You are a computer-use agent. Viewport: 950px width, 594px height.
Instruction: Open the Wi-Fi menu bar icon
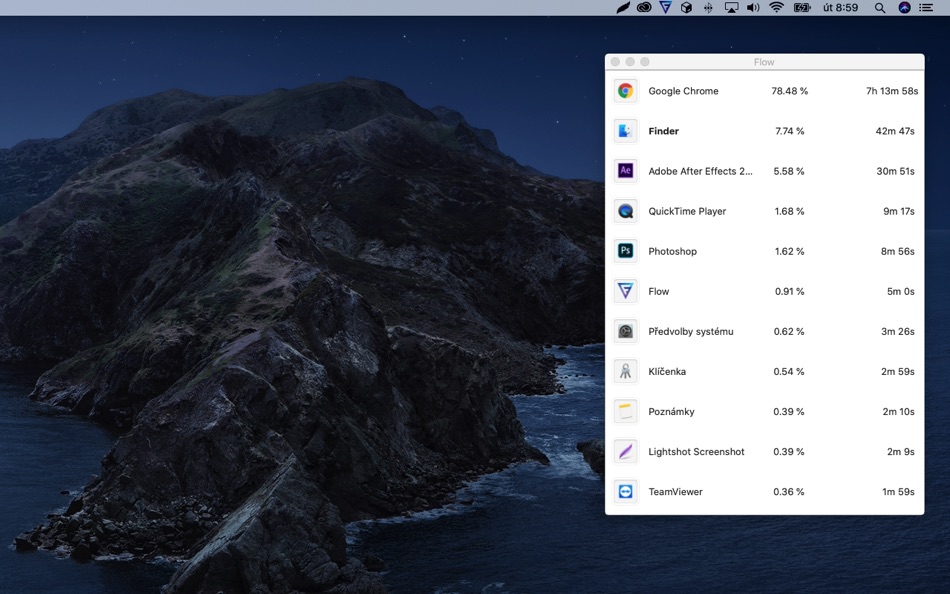click(x=776, y=8)
